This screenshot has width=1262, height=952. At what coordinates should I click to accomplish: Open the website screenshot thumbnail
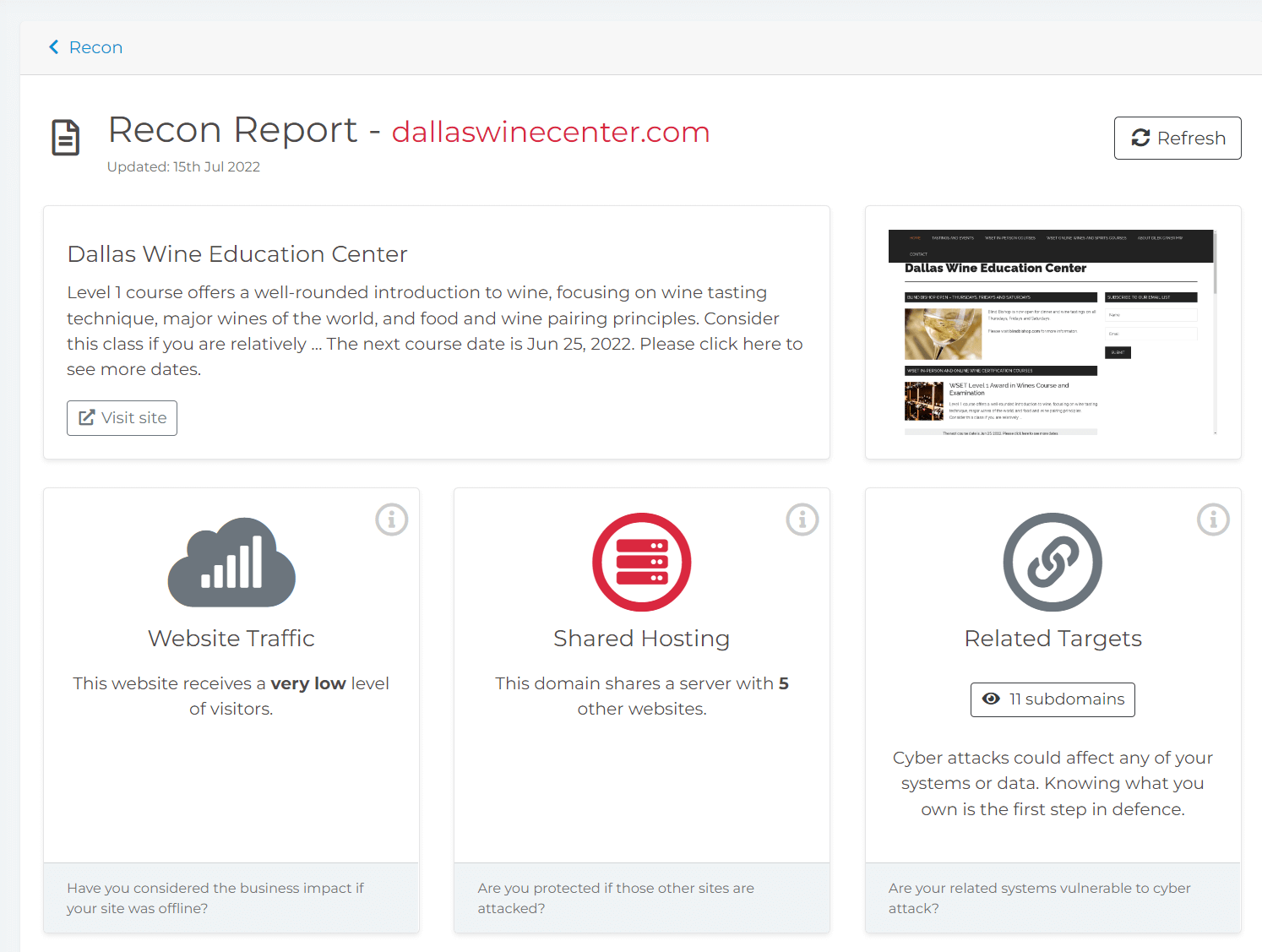[1053, 332]
